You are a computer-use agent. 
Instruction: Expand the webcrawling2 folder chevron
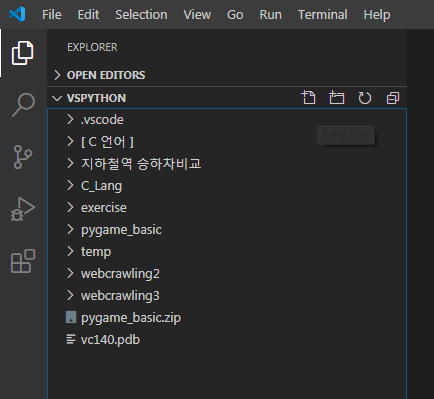point(70,273)
